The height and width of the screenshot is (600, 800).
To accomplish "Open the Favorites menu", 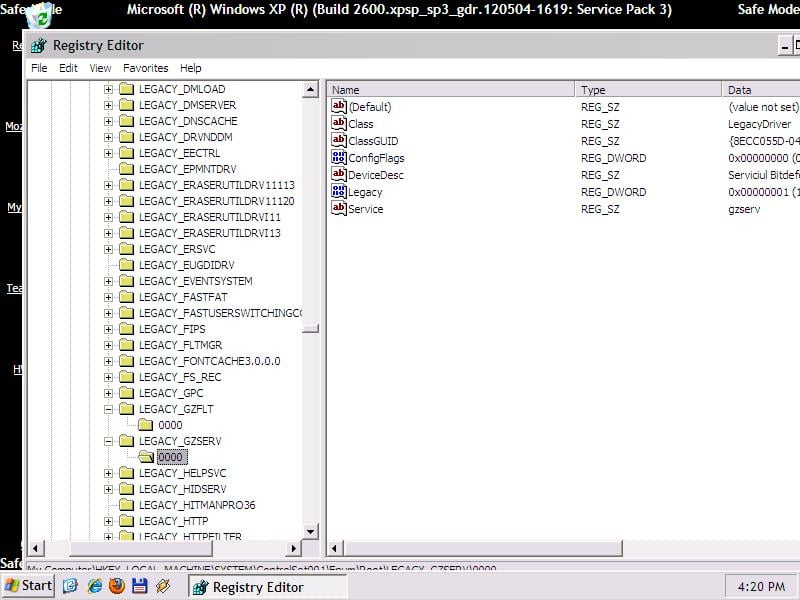I will [145, 68].
